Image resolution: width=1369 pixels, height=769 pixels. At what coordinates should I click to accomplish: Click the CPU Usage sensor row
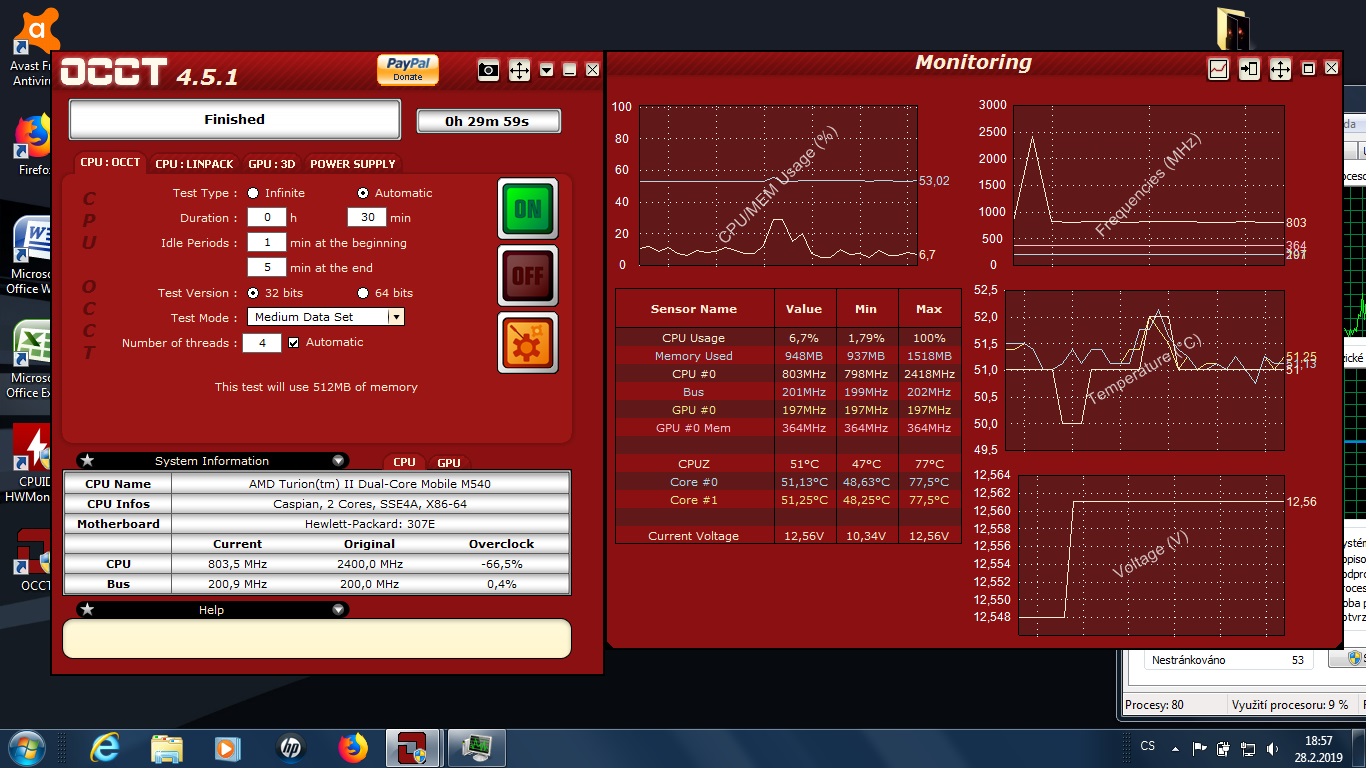pos(787,338)
